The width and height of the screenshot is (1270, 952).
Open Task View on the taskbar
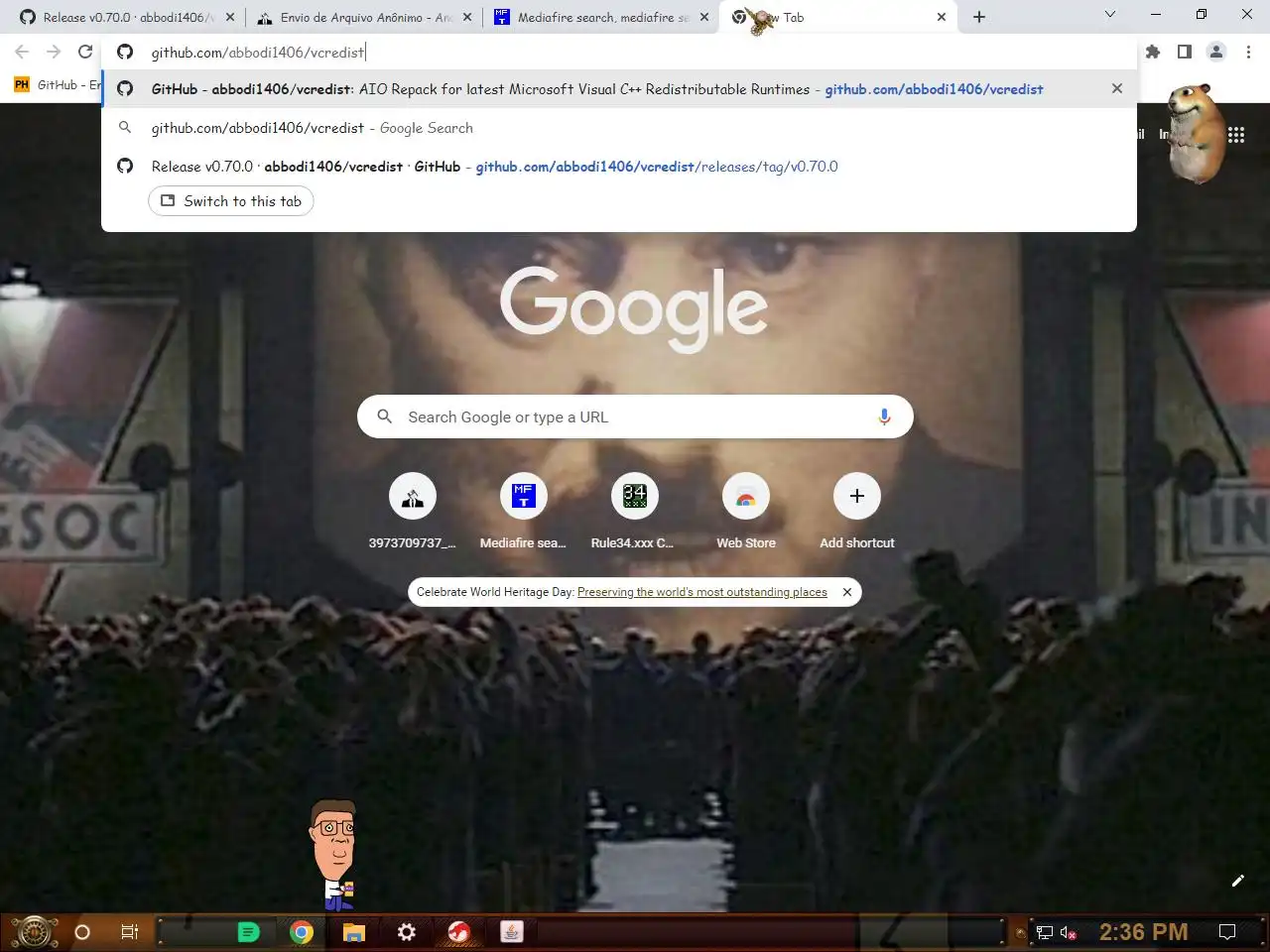(130, 932)
